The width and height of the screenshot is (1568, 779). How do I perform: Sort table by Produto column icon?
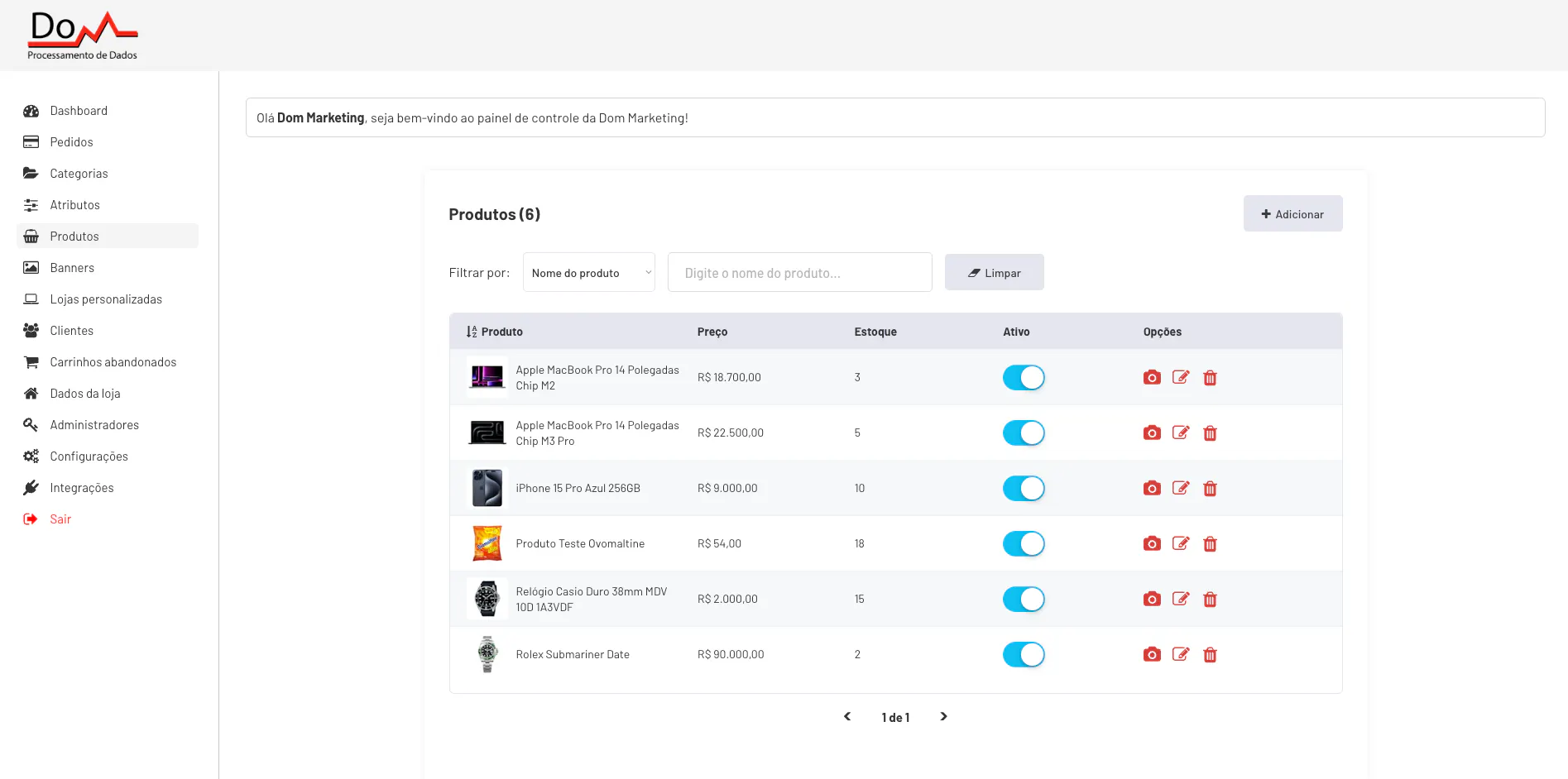(x=472, y=332)
